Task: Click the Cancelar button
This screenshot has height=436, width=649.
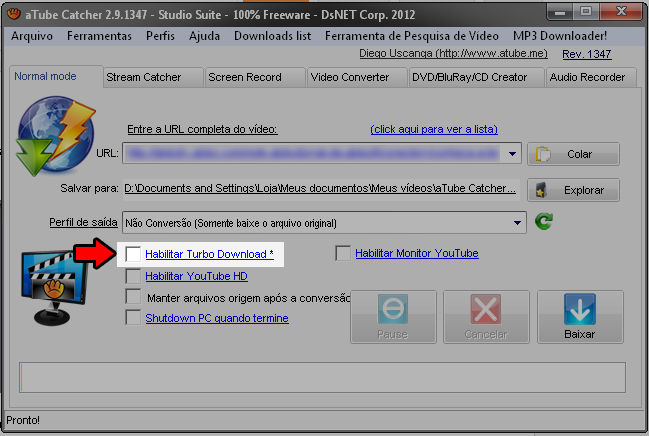Action: click(x=486, y=317)
